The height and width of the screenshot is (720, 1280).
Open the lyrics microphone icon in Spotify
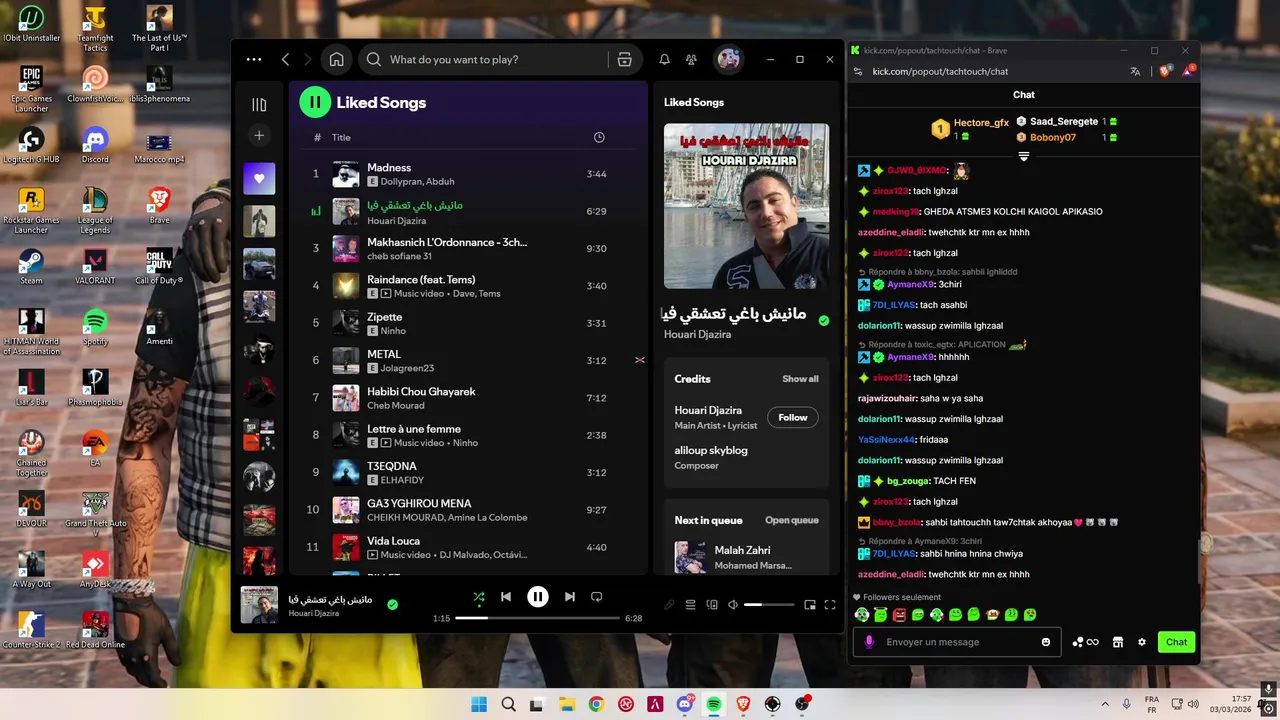669,604
